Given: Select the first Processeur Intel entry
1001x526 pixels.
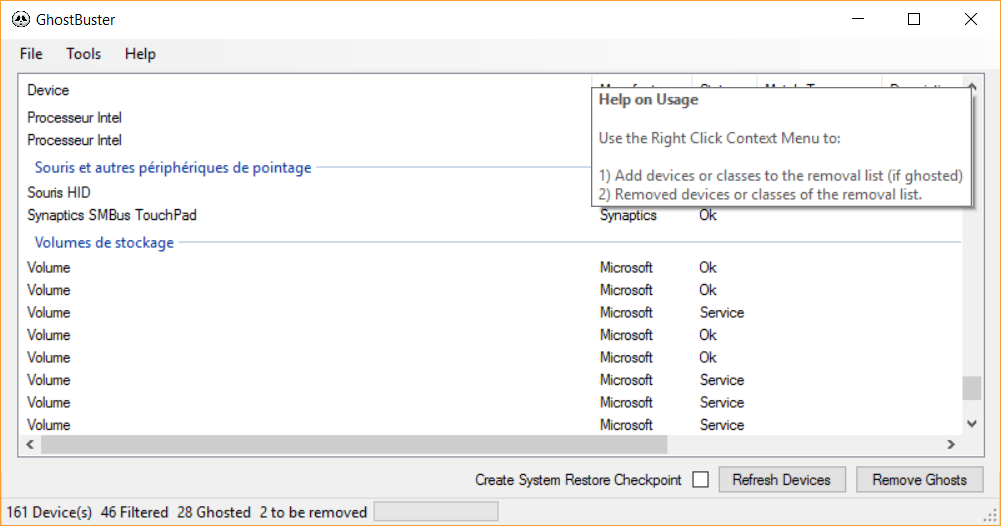Looking at the screenshot, I should pyautogui.click(x=74, y=118).
